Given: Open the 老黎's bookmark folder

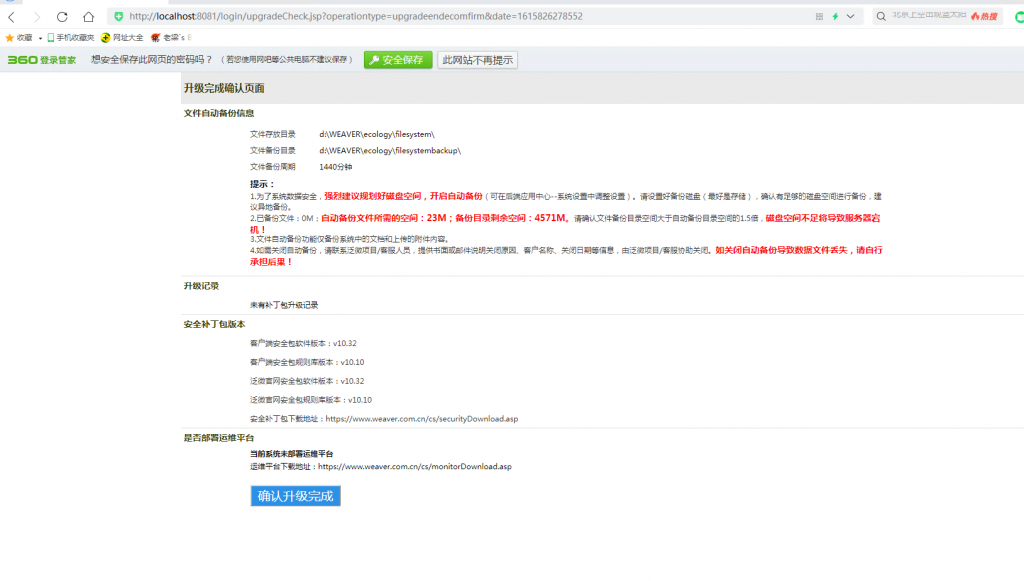Looking at the screenshot, I should [172, 37].
